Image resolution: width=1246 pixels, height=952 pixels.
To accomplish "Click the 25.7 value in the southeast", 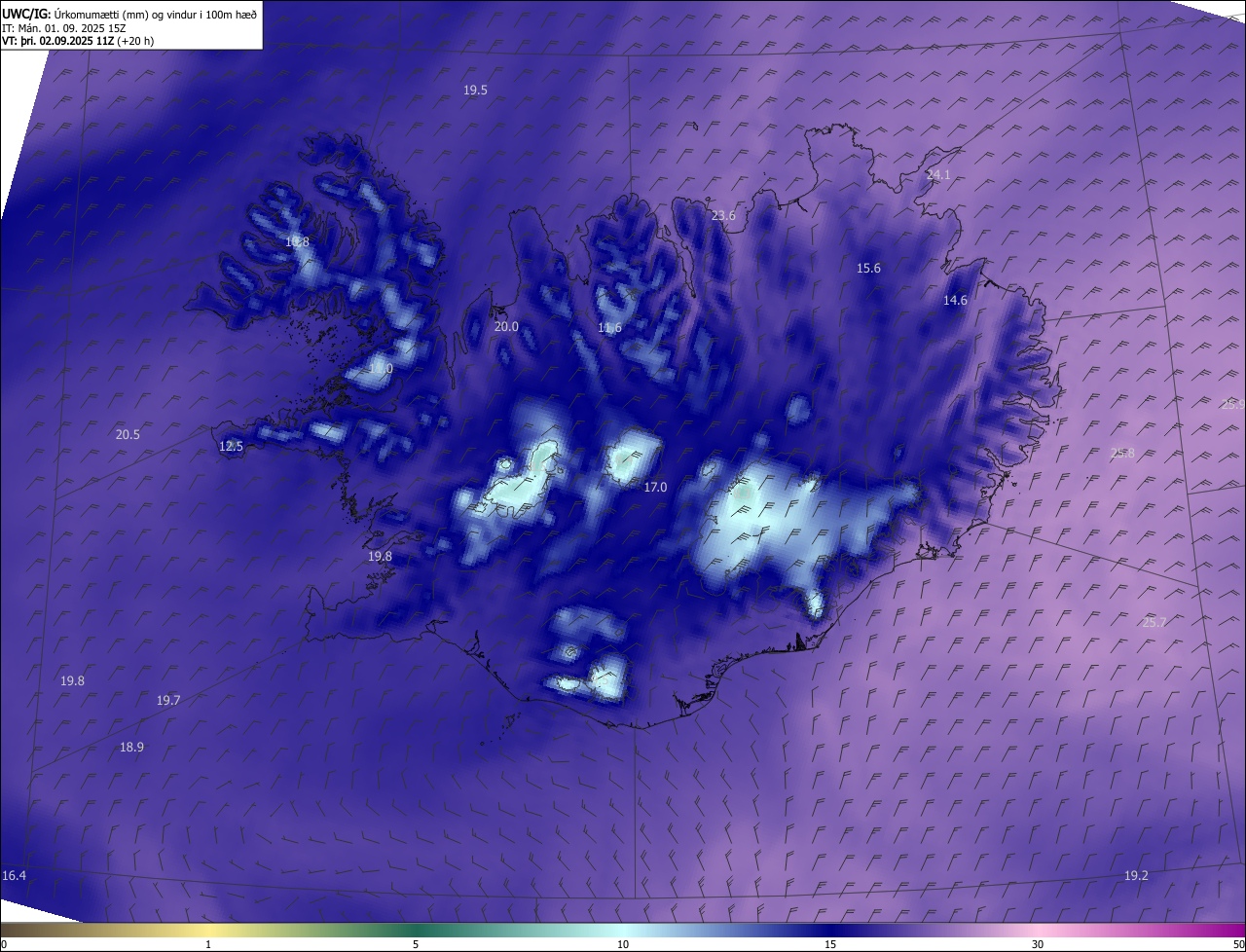I will click(1154, 622).
